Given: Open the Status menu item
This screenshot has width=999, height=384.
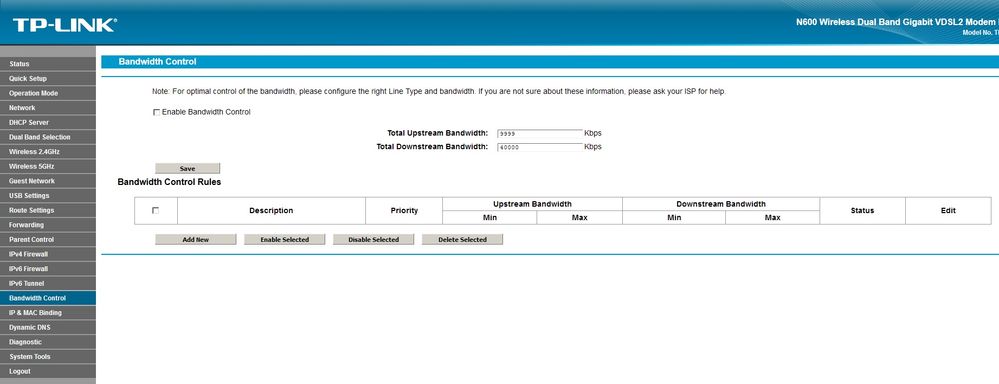Looking at the screenshot, I should click(48, 64).
